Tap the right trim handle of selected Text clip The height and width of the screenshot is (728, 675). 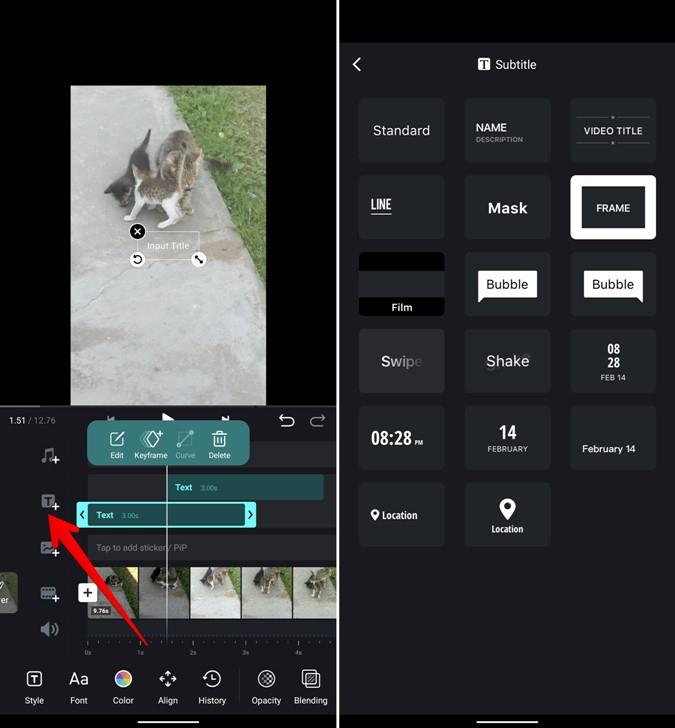coord(250,514)
